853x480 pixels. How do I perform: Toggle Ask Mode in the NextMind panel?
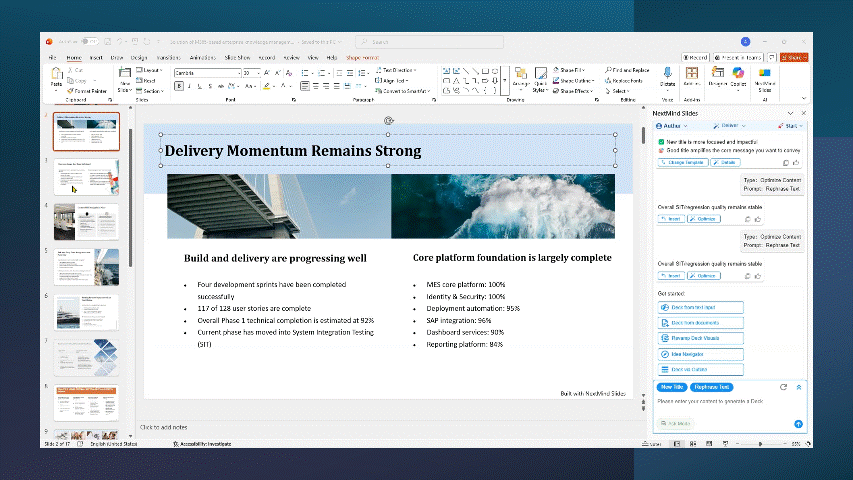675,423
